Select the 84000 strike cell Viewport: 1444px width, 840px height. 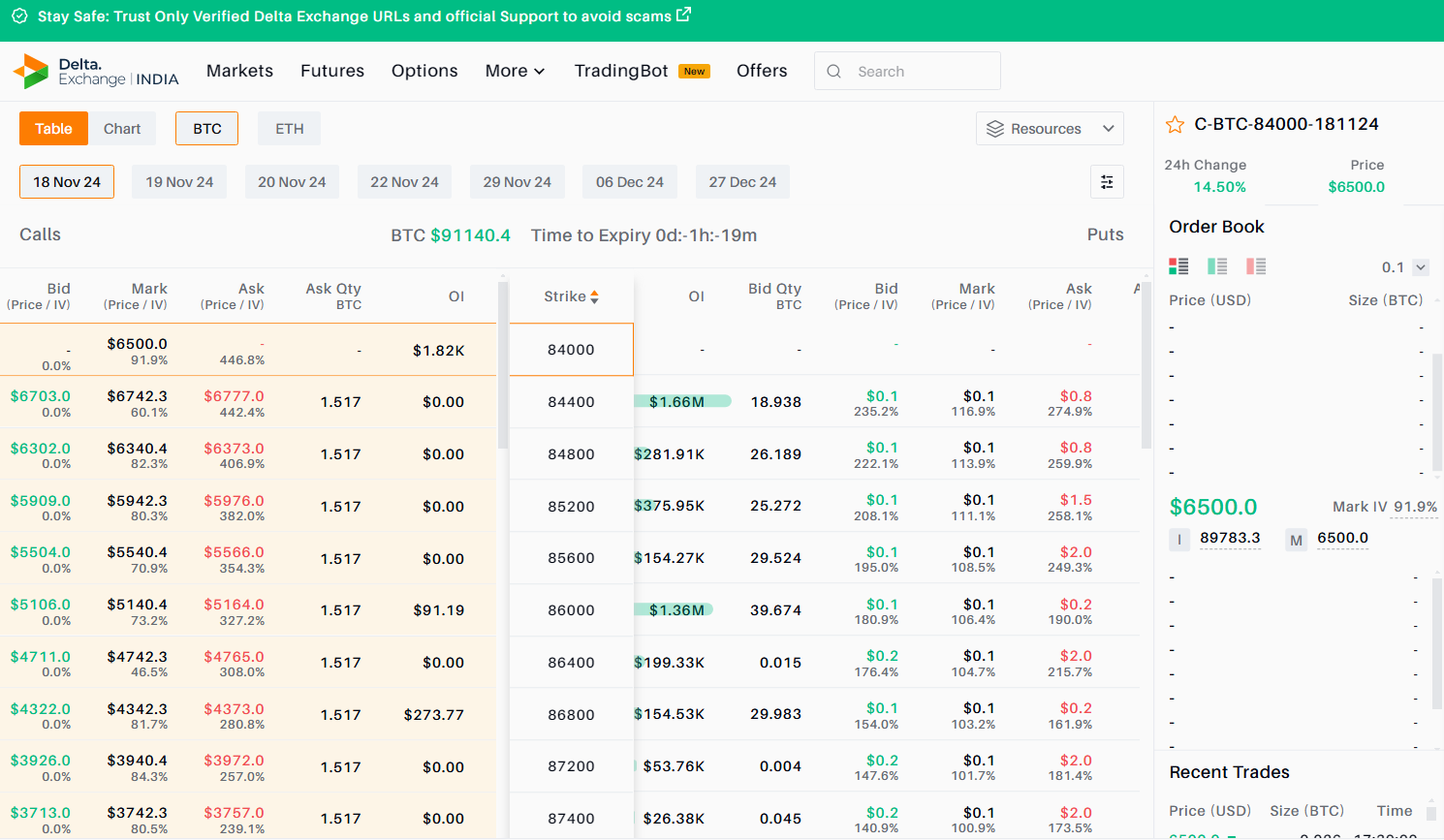[571, 350]
